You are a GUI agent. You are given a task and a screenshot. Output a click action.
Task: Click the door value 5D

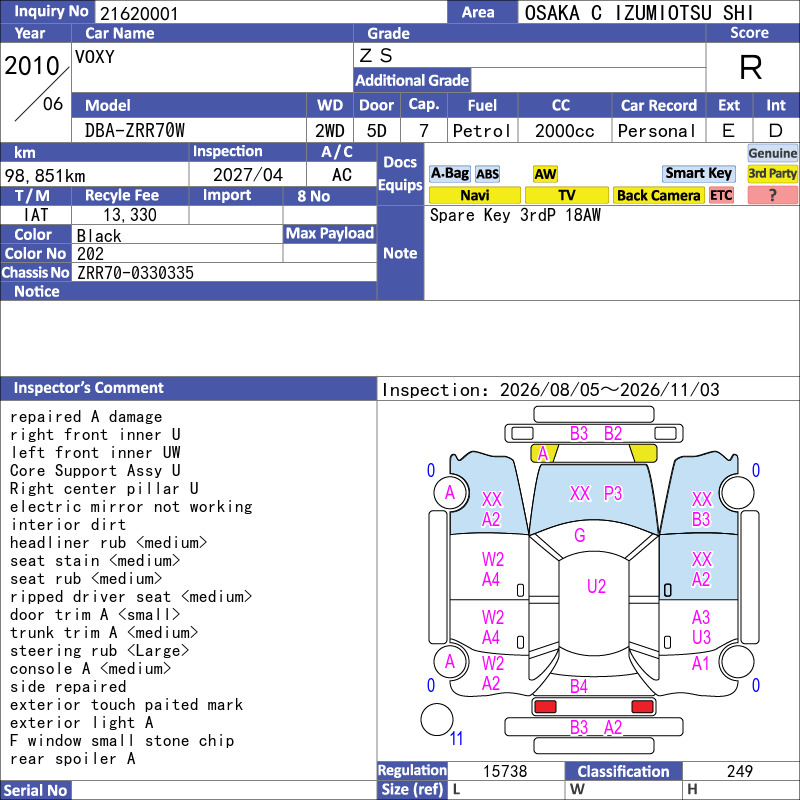pos(377,131)
